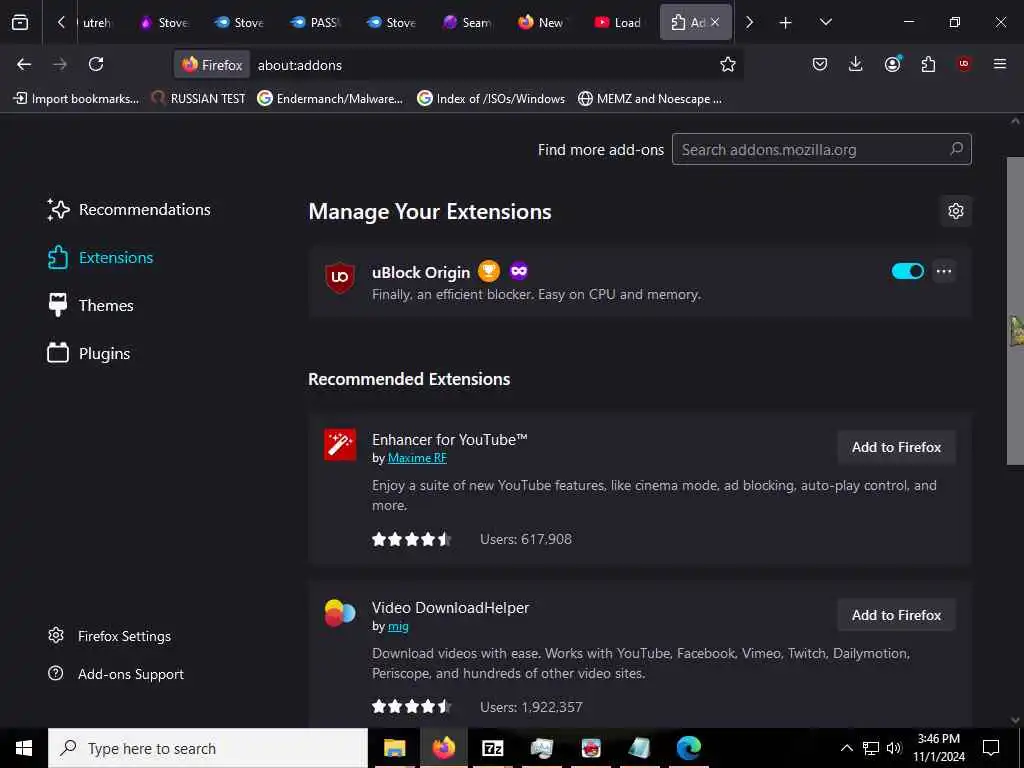The image size is (1024, 768).
Task: Open the hamburger application menu
Action: (1000, 64)
